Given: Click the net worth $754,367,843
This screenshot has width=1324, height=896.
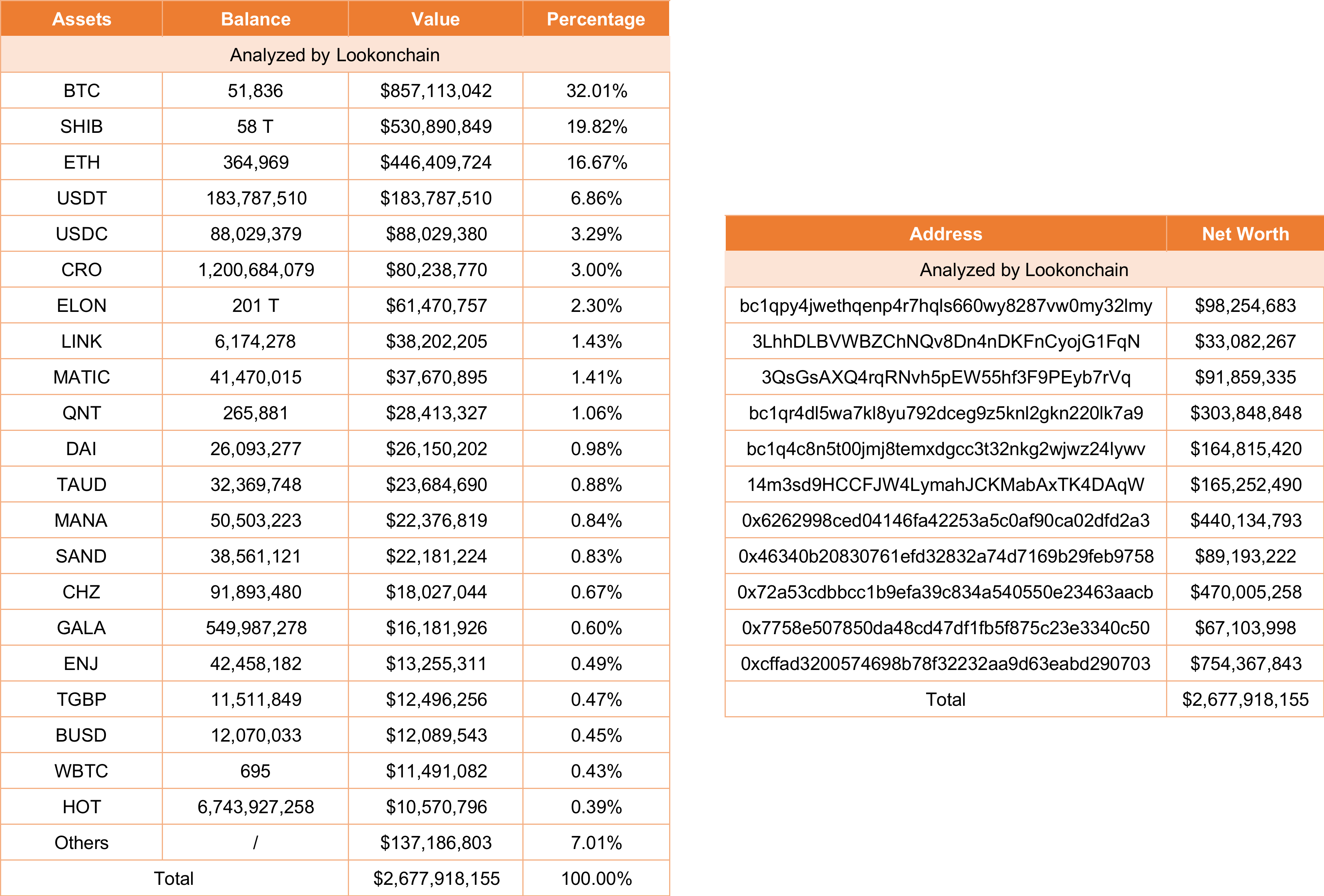Looking at the screenshot, I should [x=1245, y=663].
